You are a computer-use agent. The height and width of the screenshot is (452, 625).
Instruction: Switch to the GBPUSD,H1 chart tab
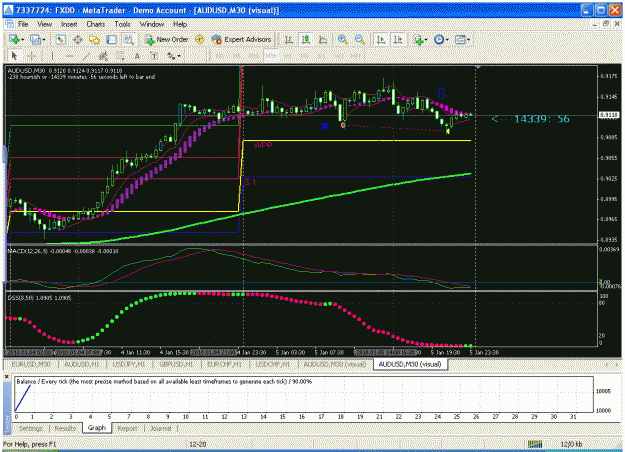coord(176,364)
